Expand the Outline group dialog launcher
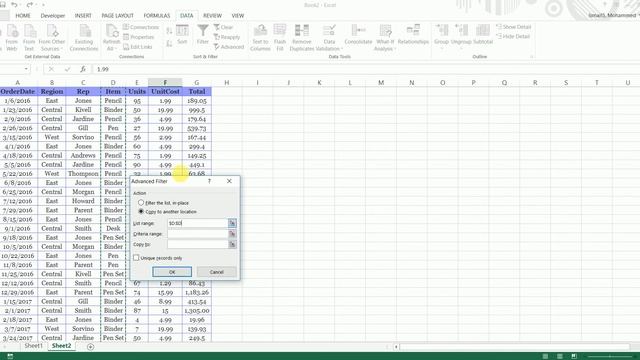640x360 pixels. pos(532,57)
